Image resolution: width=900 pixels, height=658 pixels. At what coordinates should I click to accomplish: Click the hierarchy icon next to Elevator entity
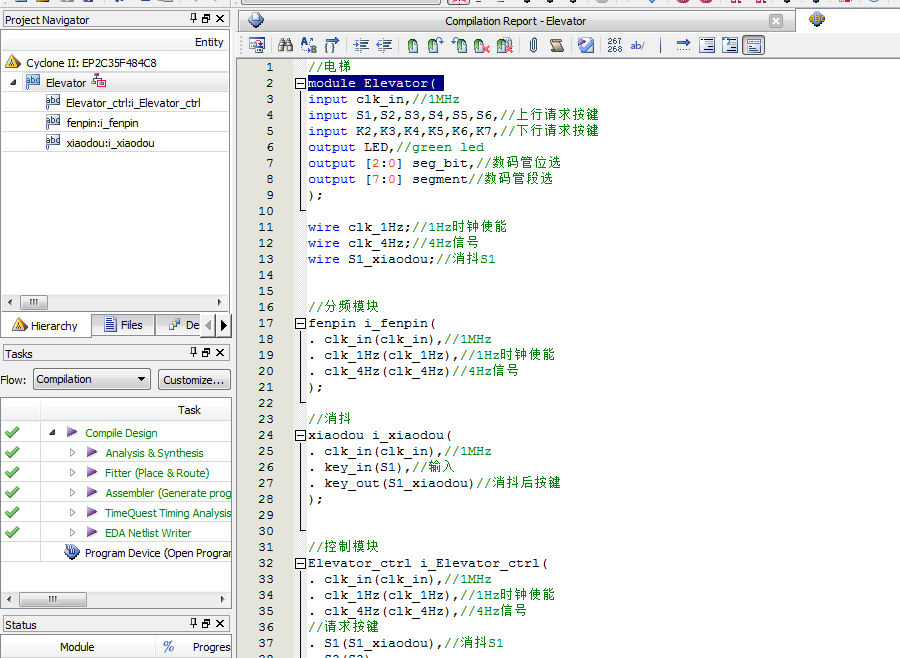coord(99,82)
